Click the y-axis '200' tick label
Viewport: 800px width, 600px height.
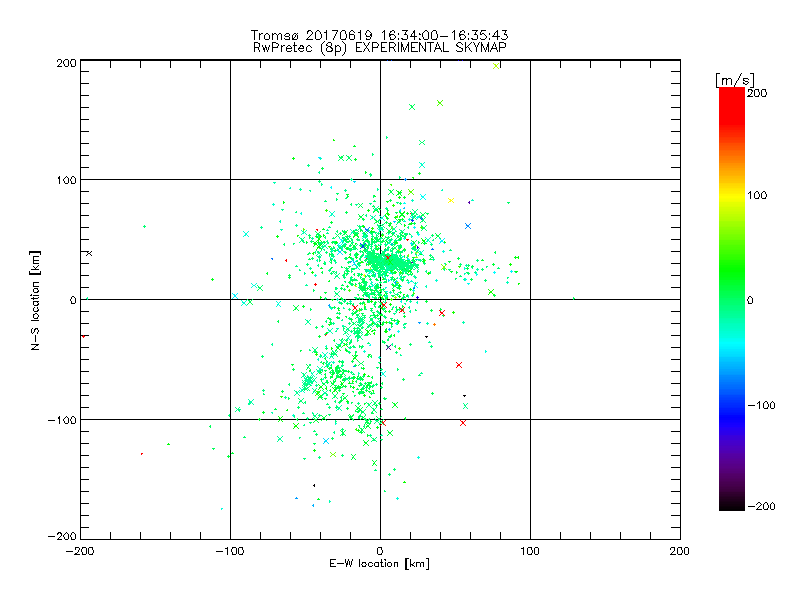[x=66, y=63]
